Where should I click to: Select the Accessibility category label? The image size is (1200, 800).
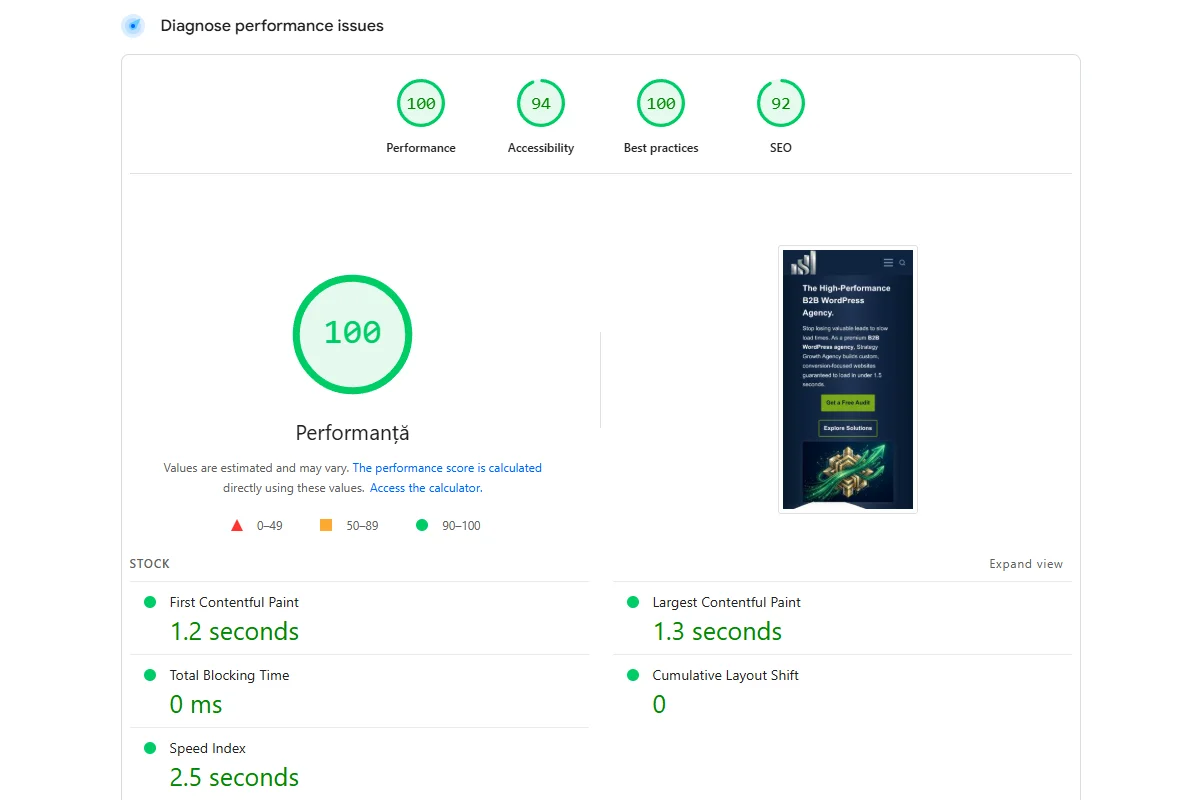click(541, 148)
